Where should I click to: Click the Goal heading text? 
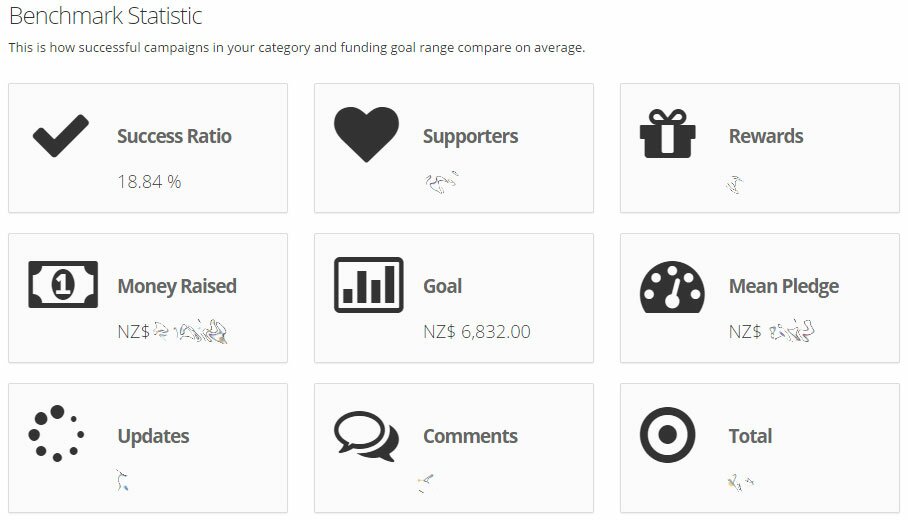pos(442,286)
